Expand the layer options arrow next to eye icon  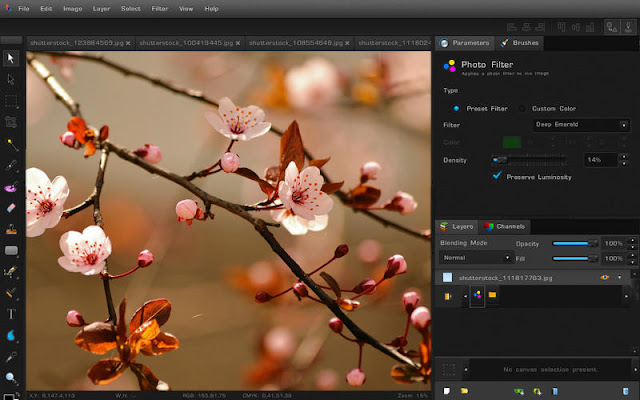point(620,278)
